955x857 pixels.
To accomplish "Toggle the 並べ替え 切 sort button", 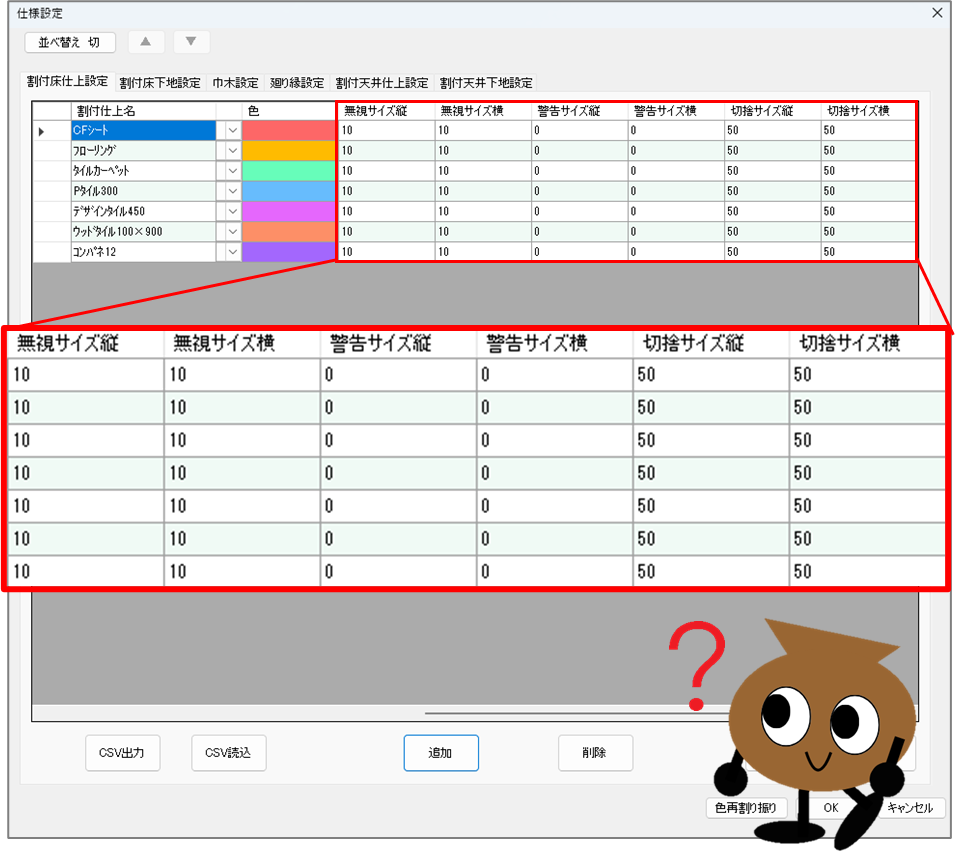I will pyautogui.click(x=70, y=42).
